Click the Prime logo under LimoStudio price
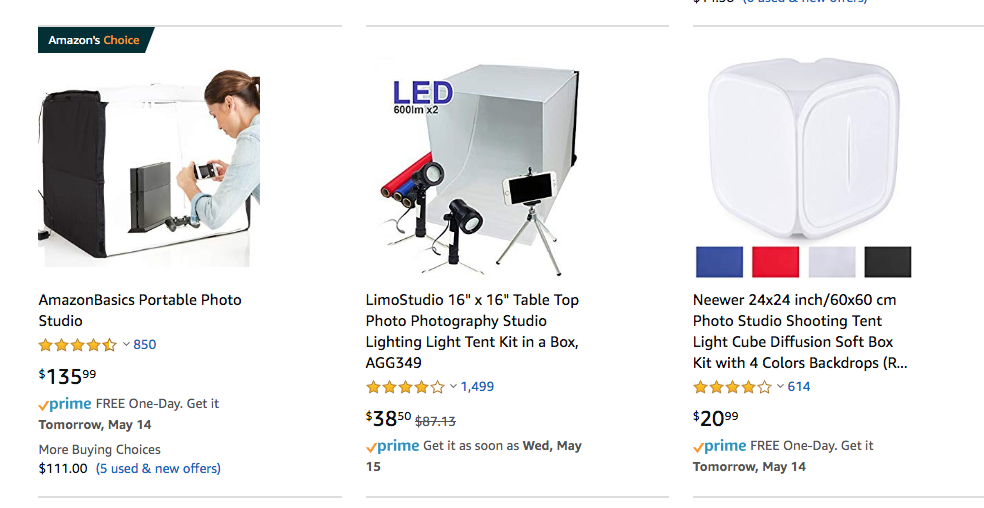984x508 pixels. point(393,446)
